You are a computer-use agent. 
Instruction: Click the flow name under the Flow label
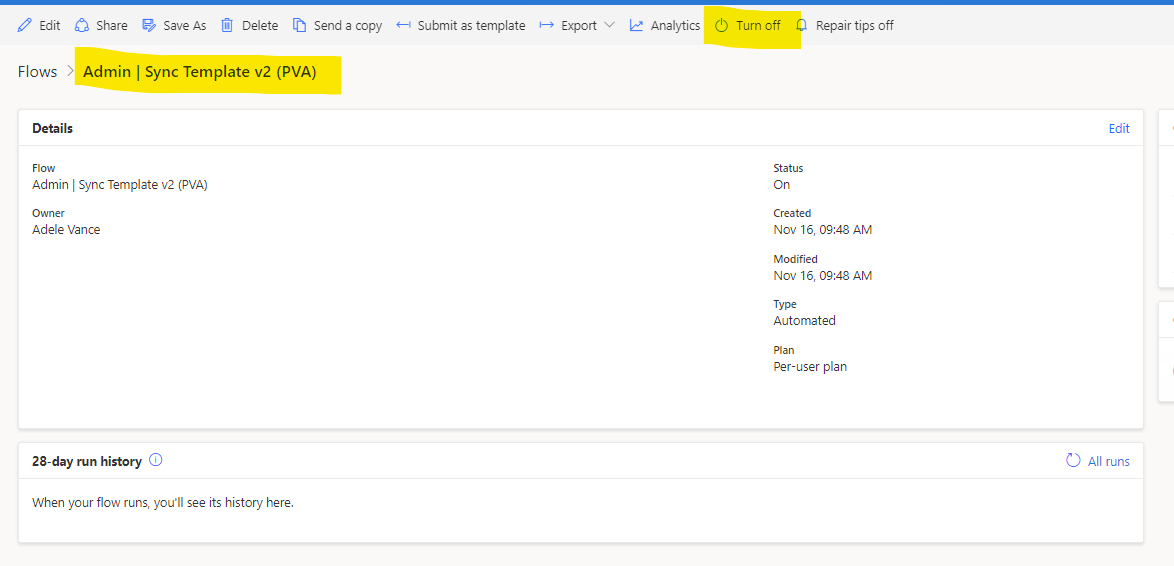(120, 185)
